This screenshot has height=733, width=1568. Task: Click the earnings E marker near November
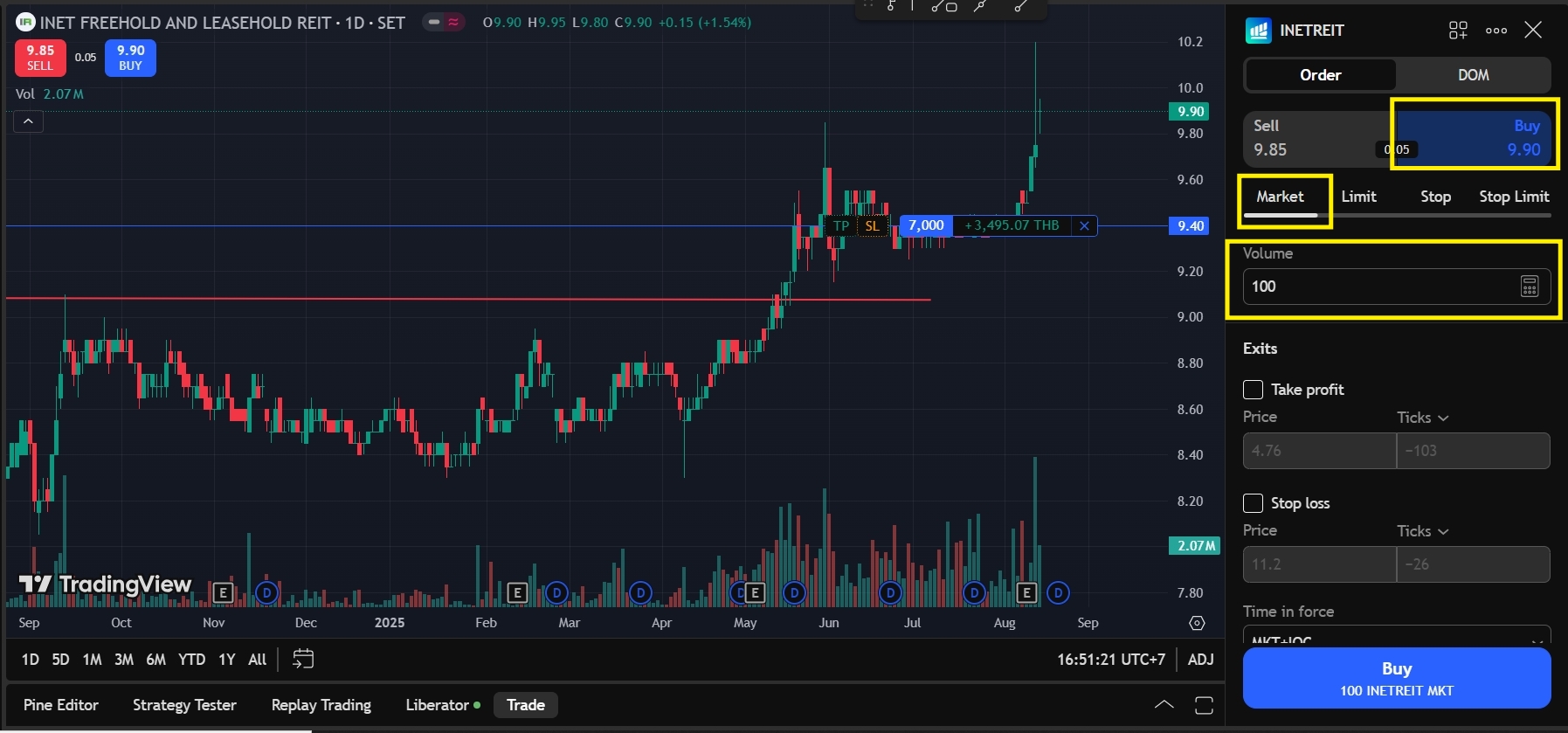coord(223,593)
